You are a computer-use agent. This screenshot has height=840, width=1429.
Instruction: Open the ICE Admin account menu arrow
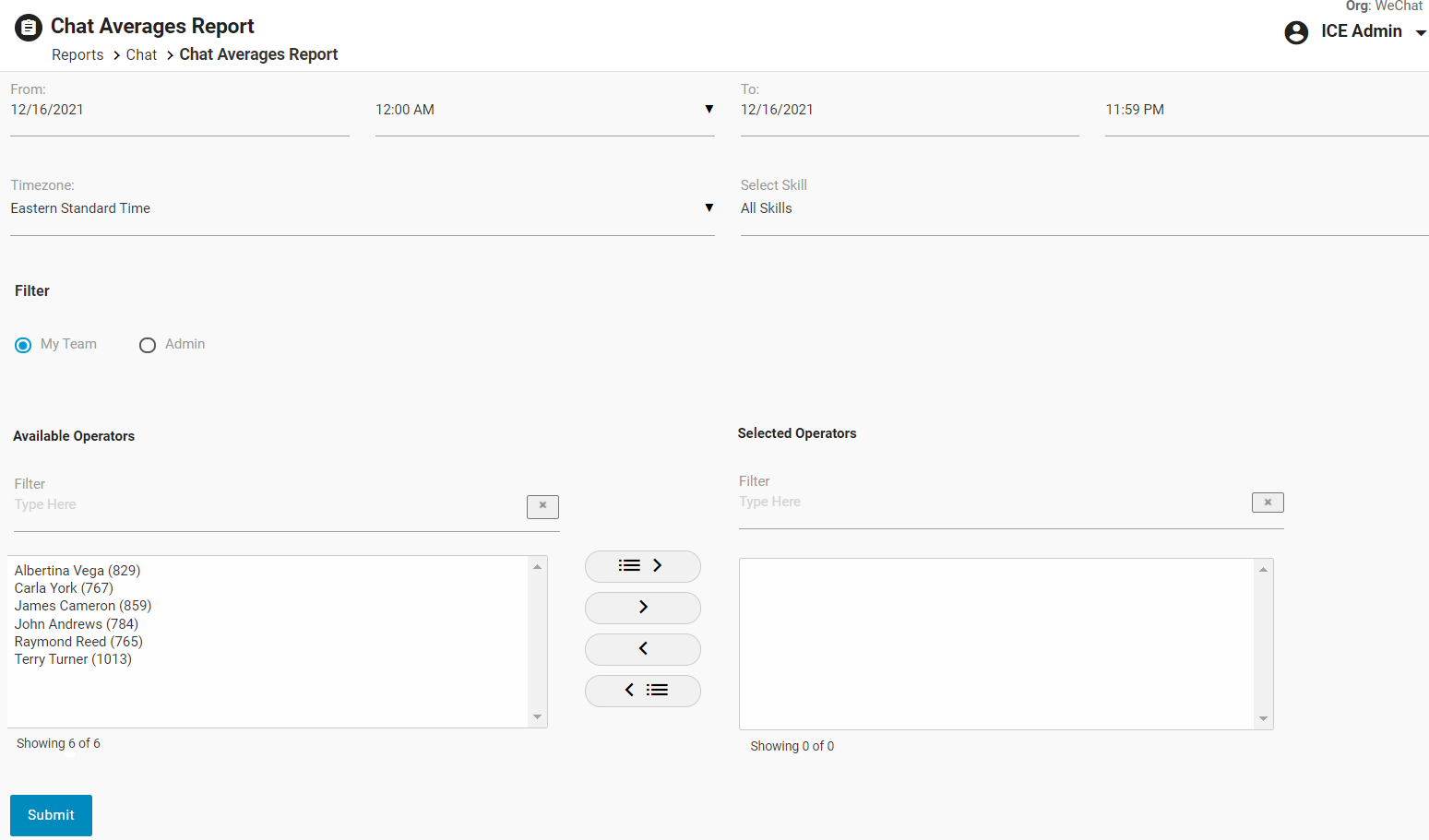pos(1421,33)
